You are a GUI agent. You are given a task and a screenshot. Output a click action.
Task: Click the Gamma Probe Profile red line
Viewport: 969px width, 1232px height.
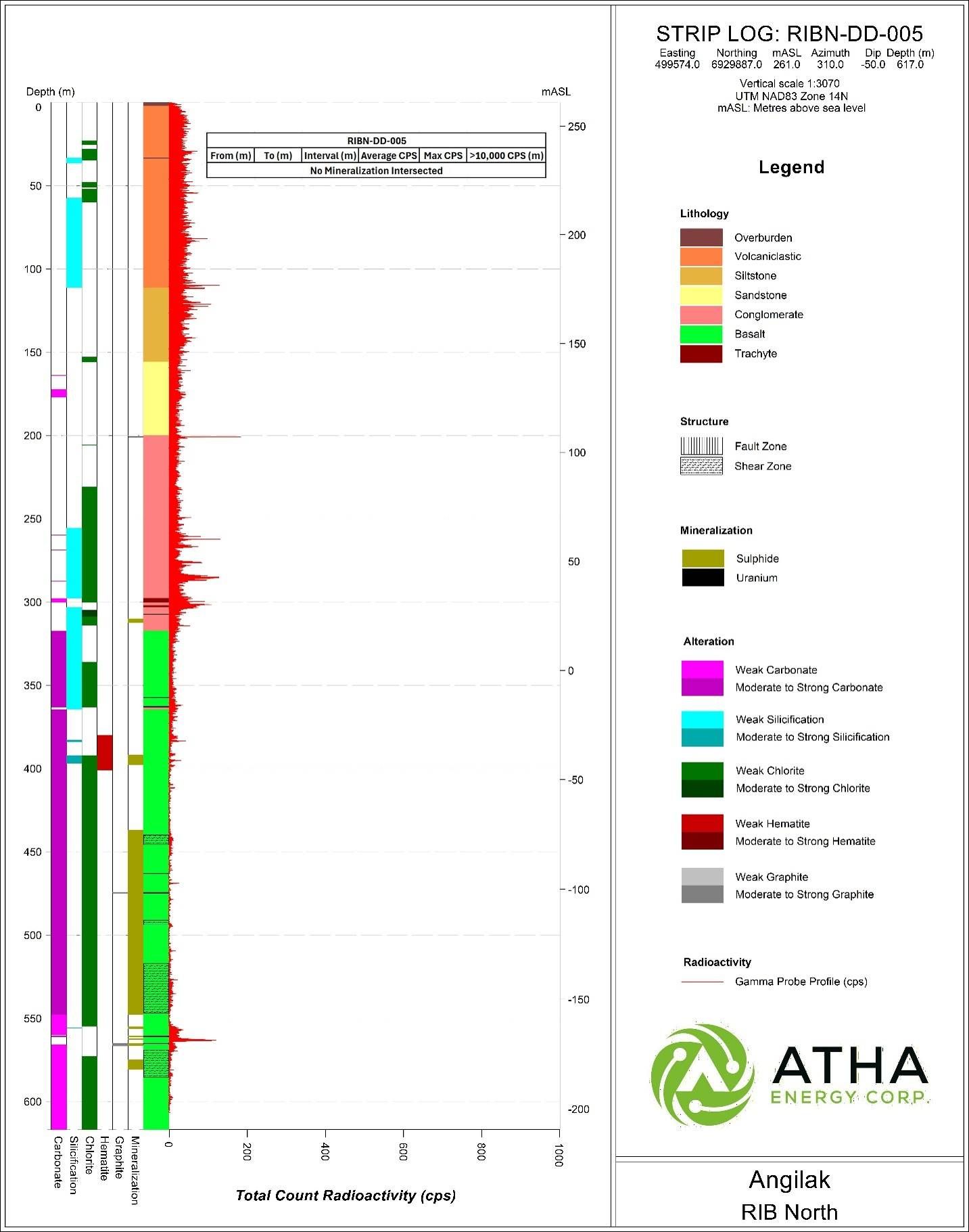(x=703, y=982)
